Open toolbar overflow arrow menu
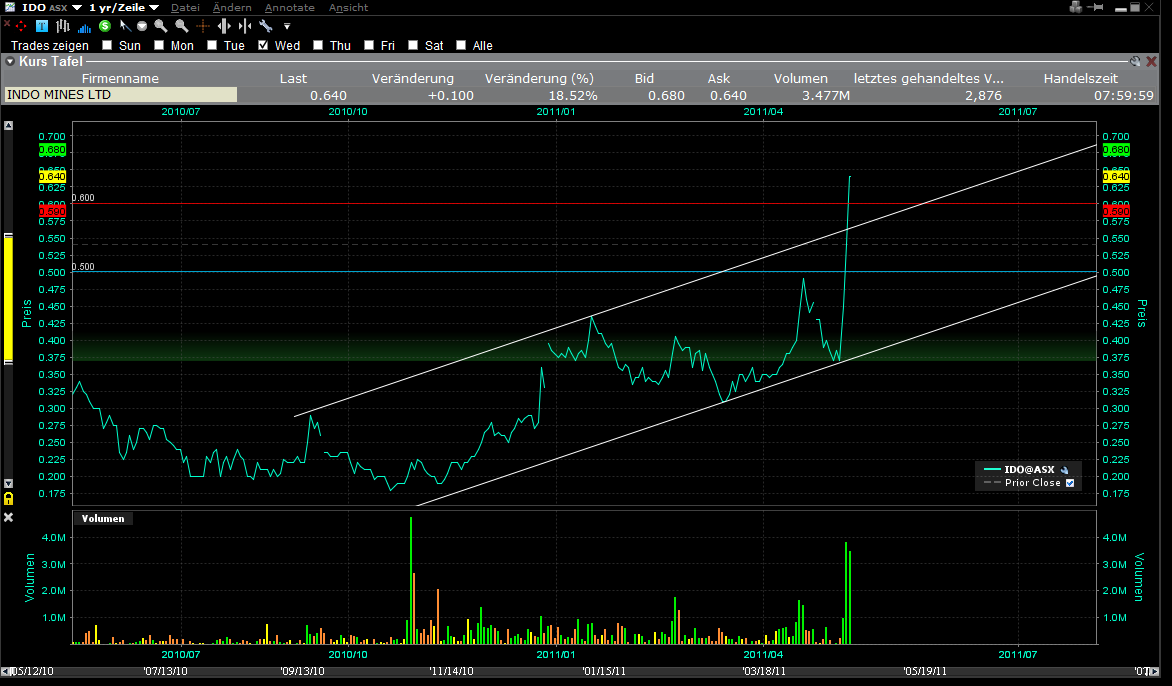The image size is (1172, 686). 287,26
